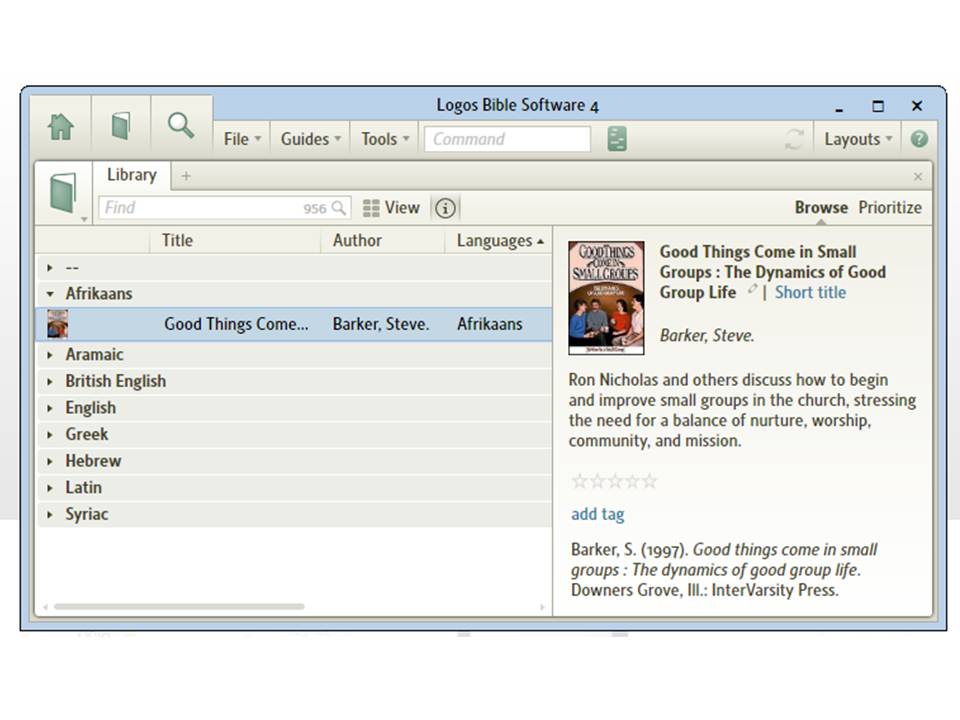
Task: Open the Guides menu
Action: click(x=310, y=139)
